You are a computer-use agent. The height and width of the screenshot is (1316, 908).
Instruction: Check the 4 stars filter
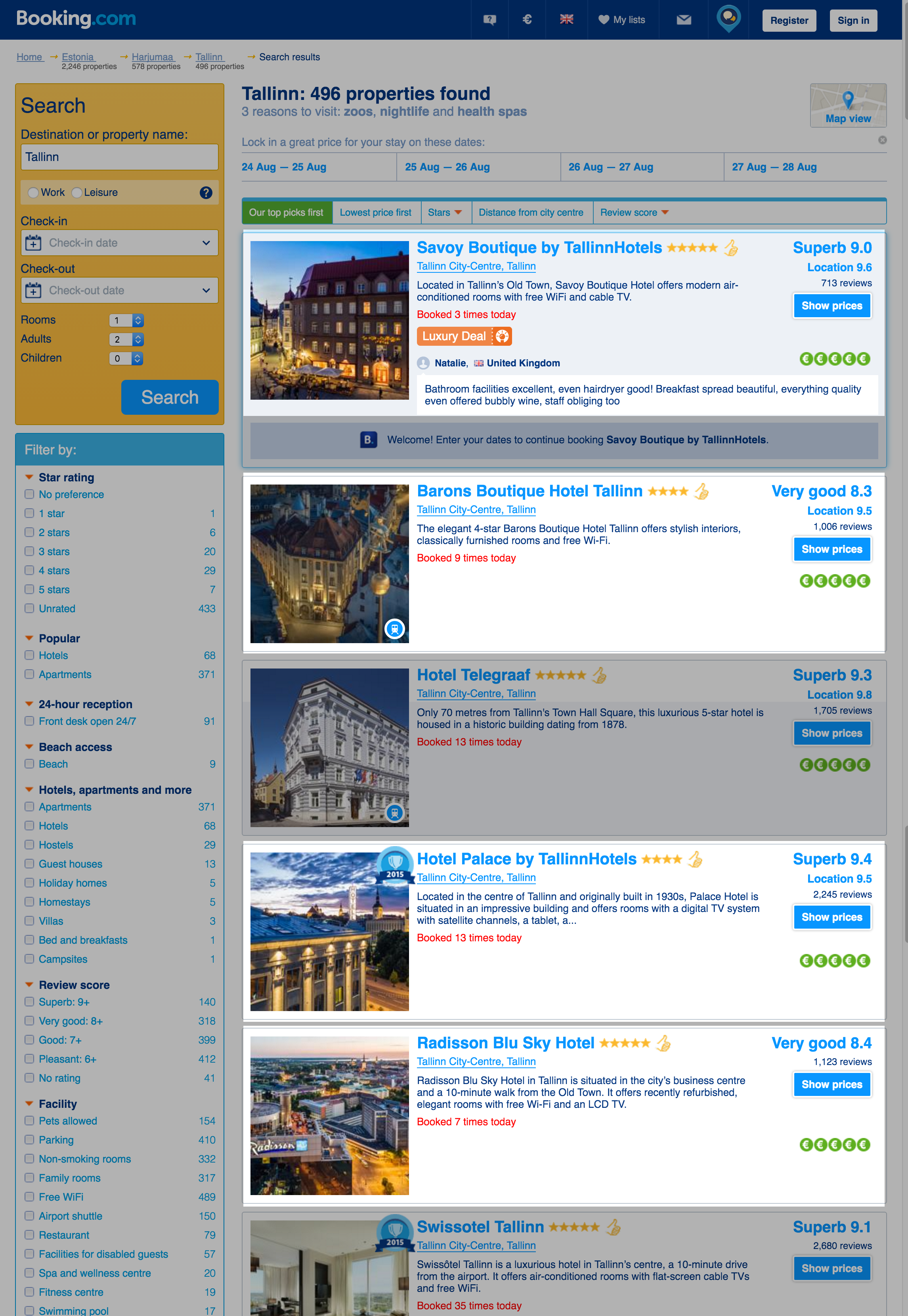tap(30, 570)
